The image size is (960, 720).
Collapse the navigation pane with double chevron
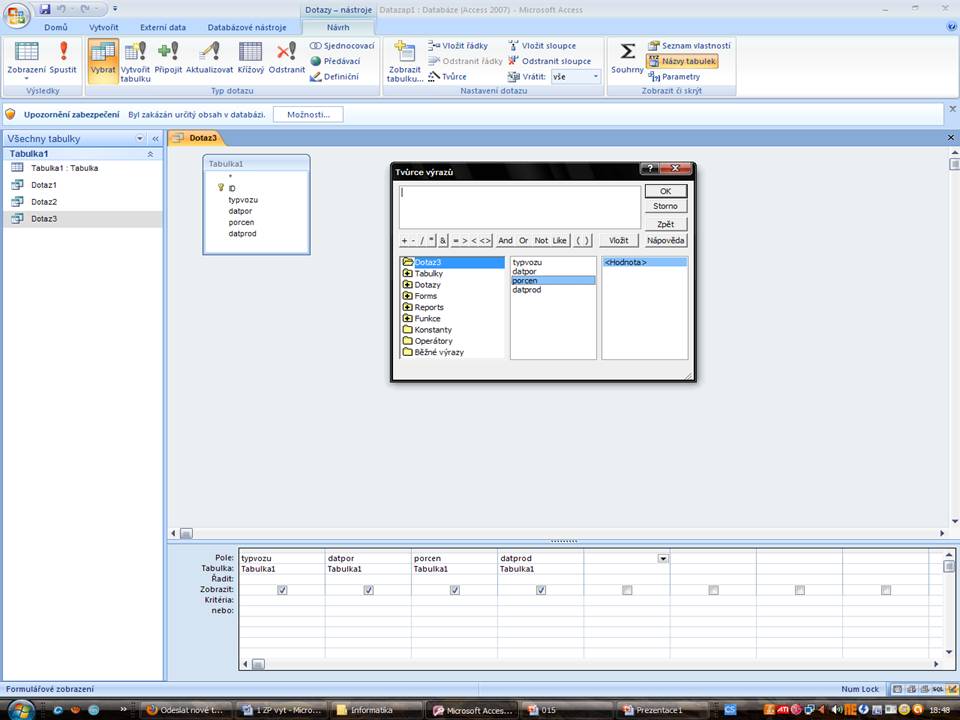[156, 139]
